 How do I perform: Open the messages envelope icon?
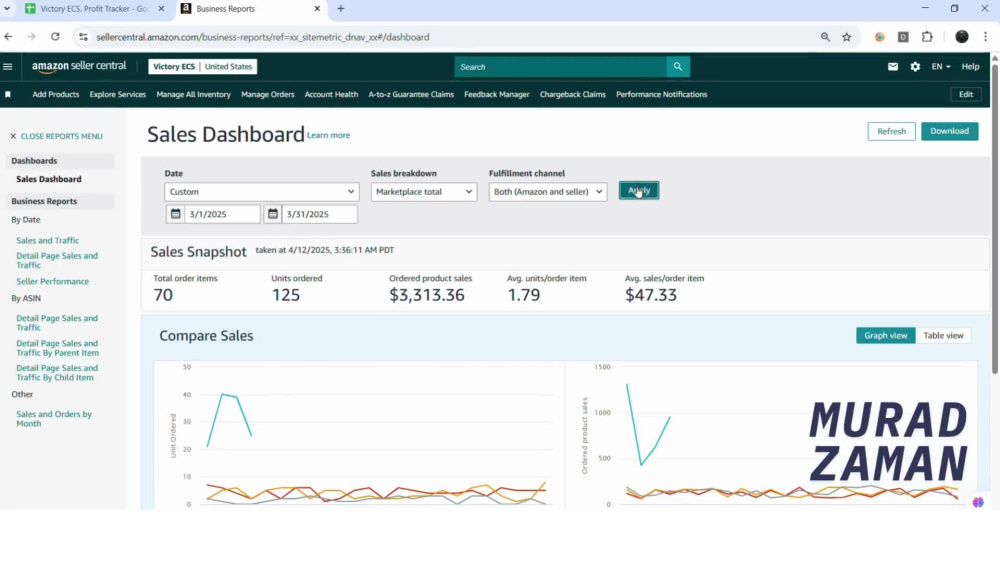click(x=893, y=66)
